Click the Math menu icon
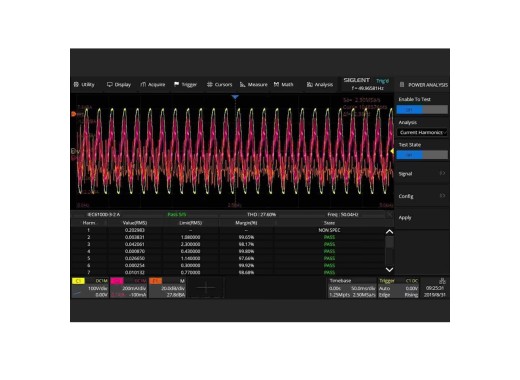The image size is (520, 380). coord(276,85)
